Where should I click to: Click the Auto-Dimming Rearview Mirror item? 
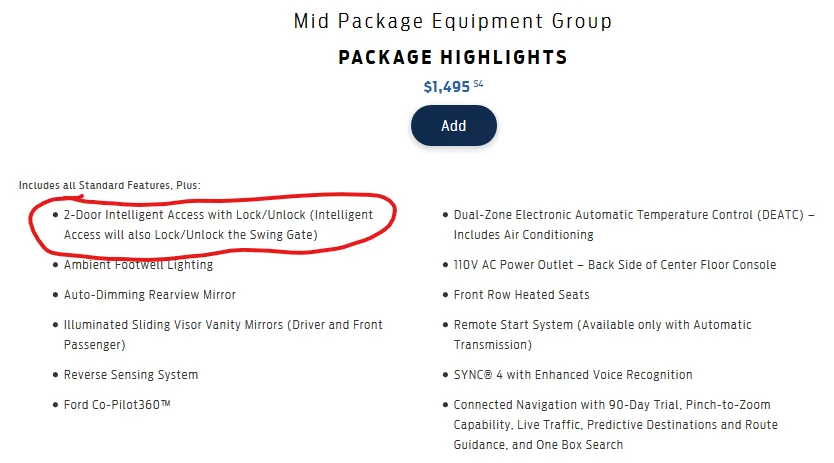149,295
